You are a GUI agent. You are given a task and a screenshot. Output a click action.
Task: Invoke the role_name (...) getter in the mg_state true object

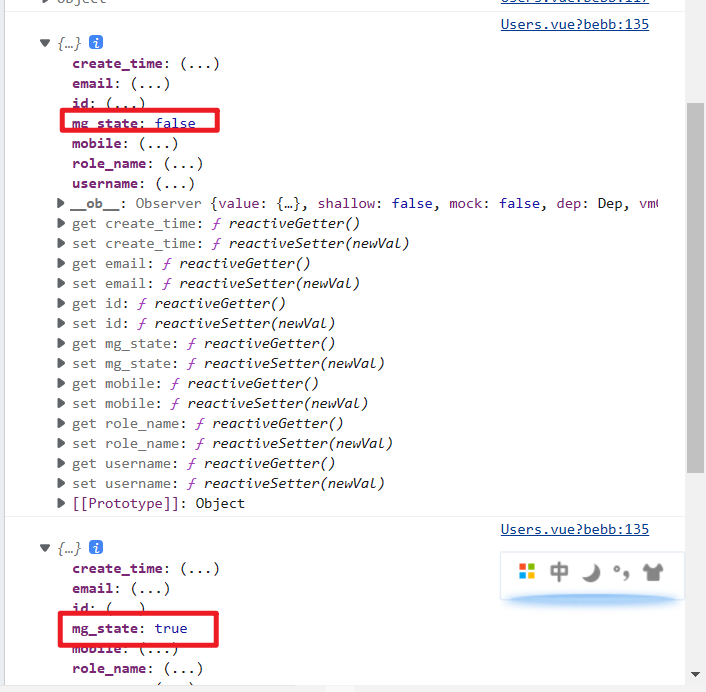(x=183, y=669)
